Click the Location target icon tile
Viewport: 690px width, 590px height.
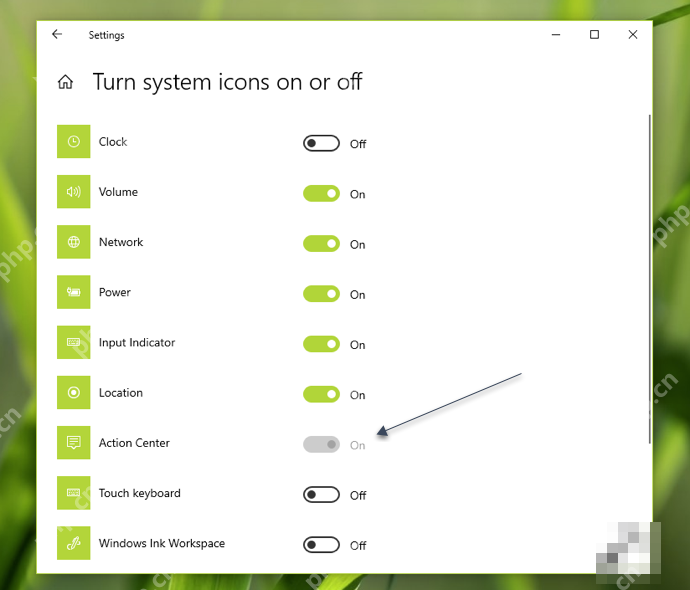(x=73, y=392)
